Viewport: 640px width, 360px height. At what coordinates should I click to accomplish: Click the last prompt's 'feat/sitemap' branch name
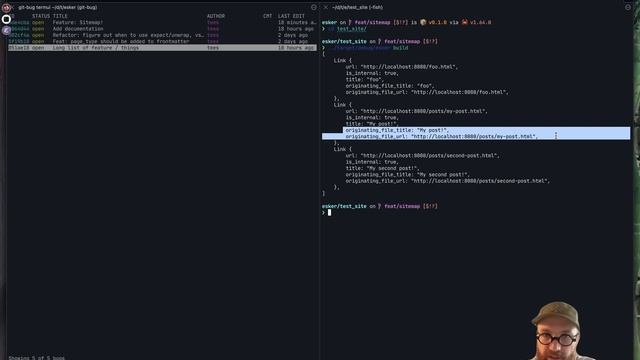point(402,206)
